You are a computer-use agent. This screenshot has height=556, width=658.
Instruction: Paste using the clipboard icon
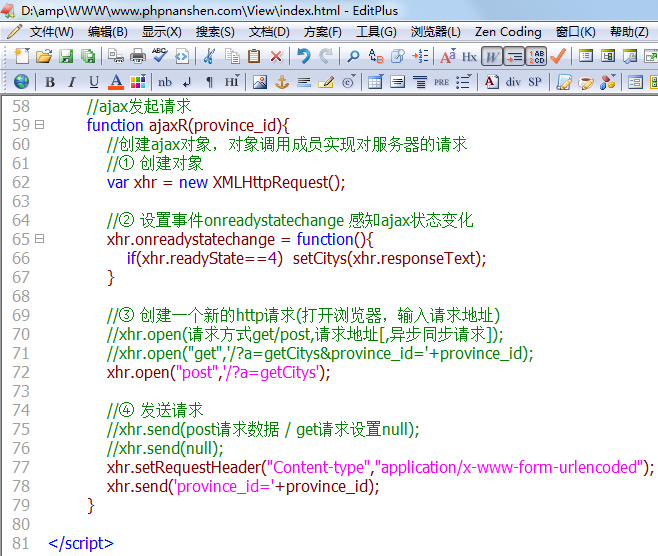[x=254, y=56]
